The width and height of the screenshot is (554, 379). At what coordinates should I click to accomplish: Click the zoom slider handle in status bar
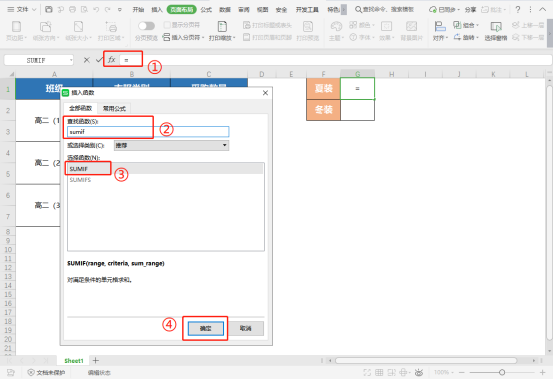502,372
